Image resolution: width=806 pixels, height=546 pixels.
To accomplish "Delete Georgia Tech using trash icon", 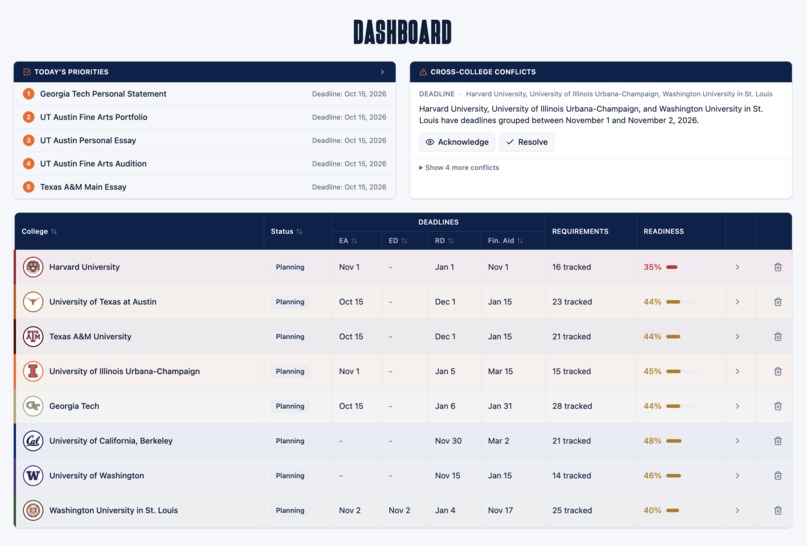I will (778, 406).
